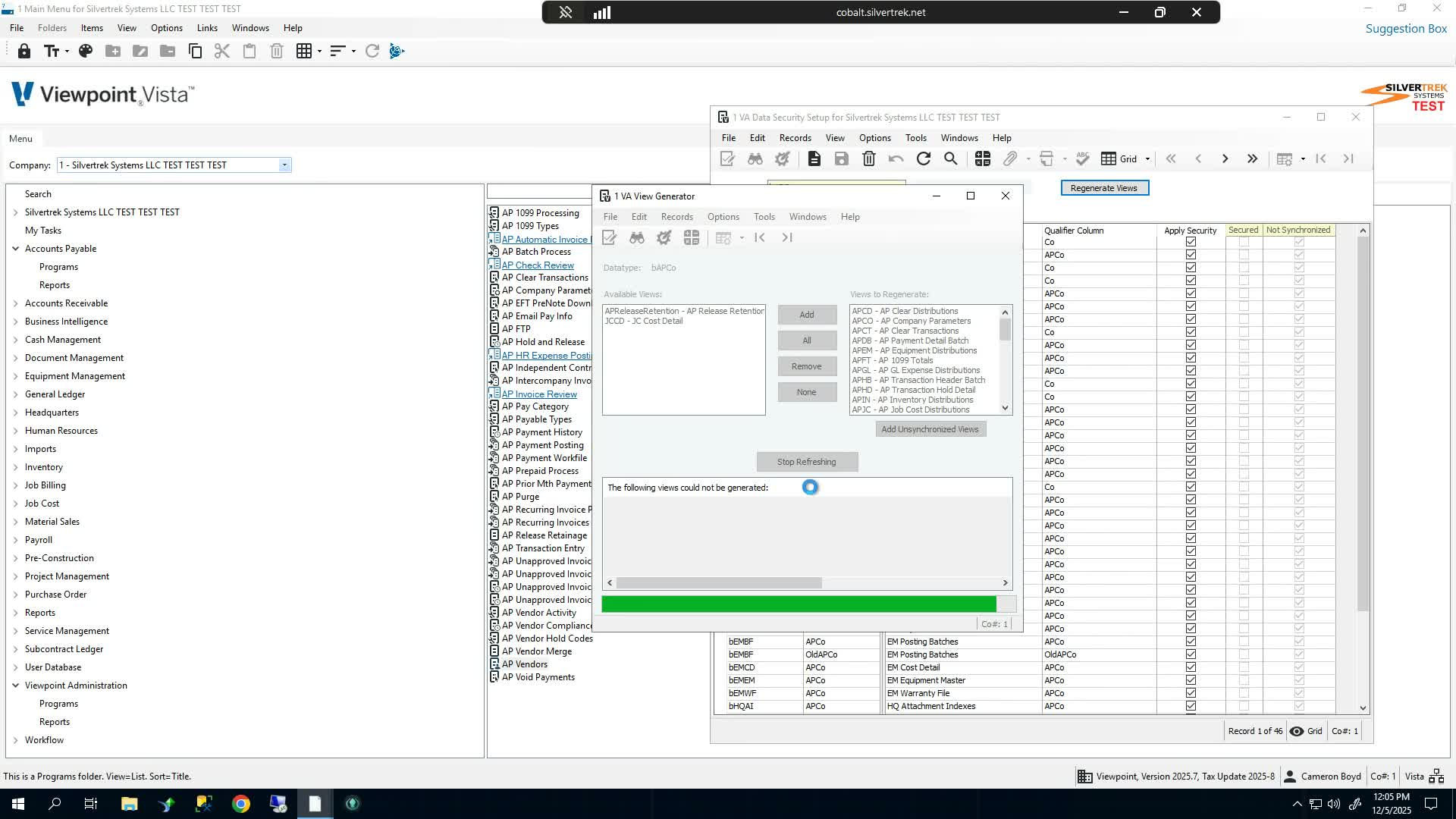Expand the Payroll tree node
This screenshot has width=1456, height=819.
pos(15,540)
